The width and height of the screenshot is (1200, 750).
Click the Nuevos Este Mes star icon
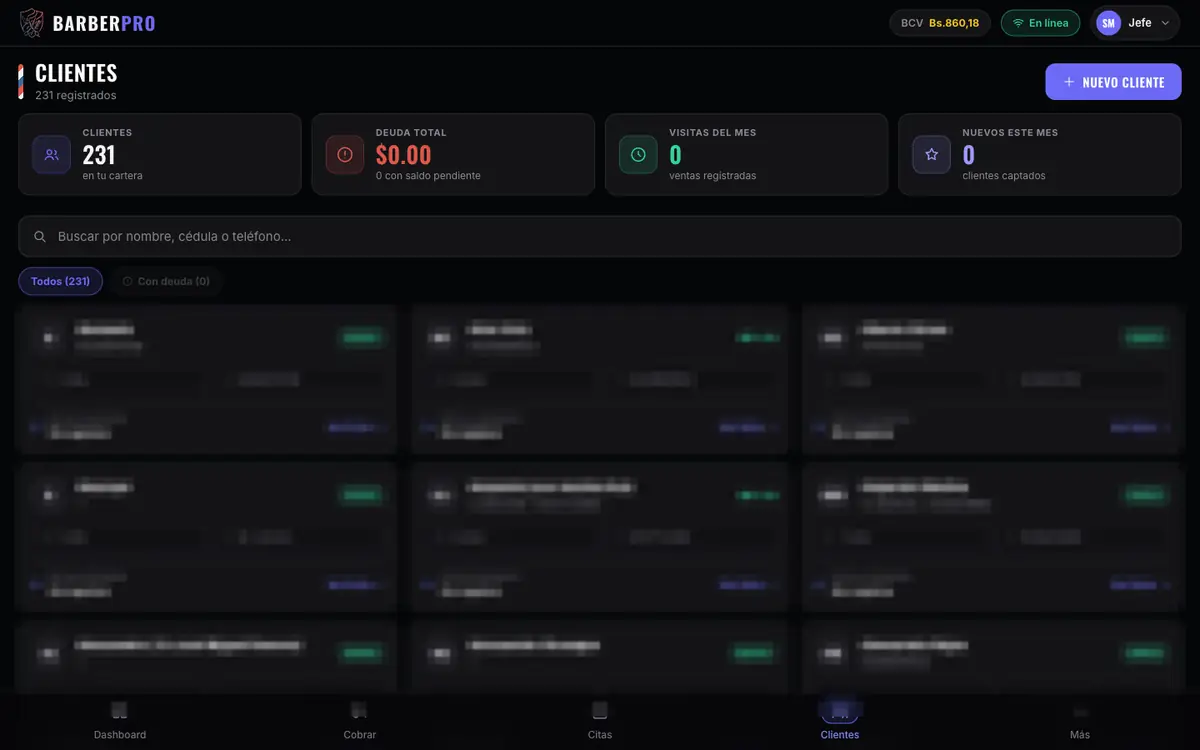click(931, 155)
